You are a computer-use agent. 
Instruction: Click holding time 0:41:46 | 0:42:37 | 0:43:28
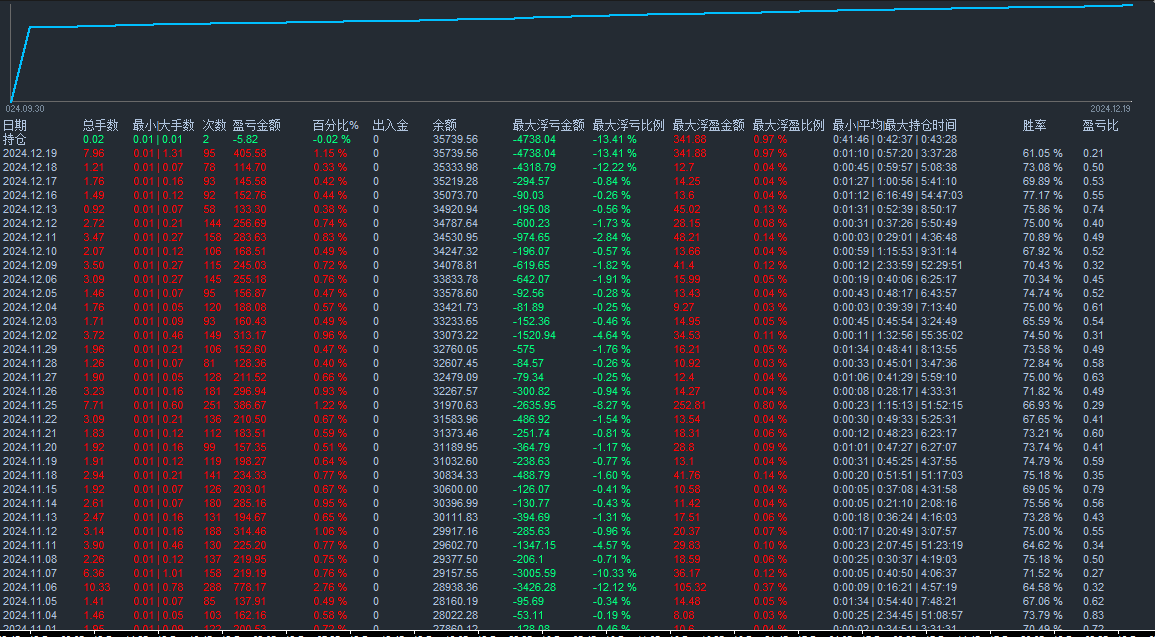[895, 139]
